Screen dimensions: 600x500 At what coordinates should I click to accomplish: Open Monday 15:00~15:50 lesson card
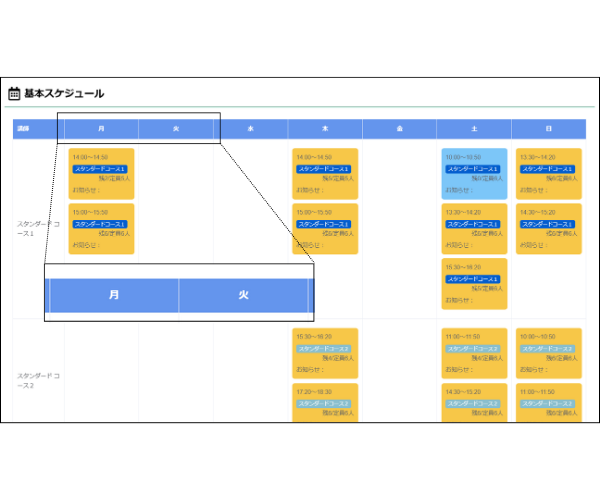click(x=101, y=228)
